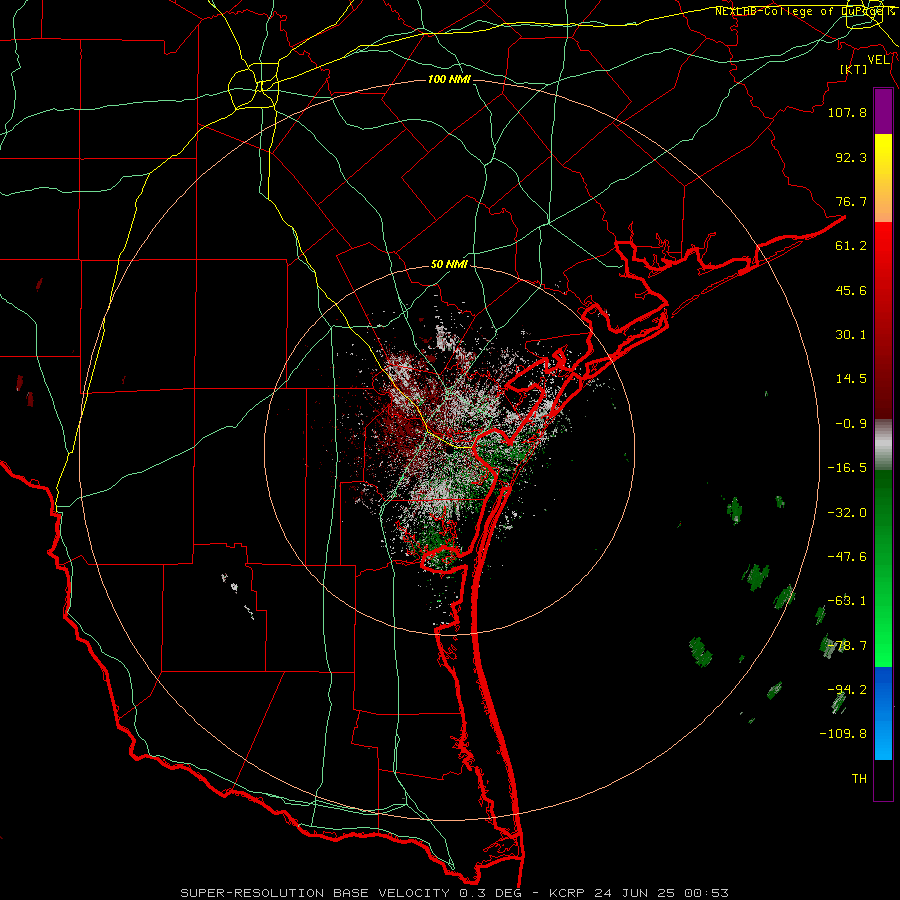900x900 pixels.
Task: Click the purple segment of the color bar
Action: pyautogui.click(x=883, y=112)
